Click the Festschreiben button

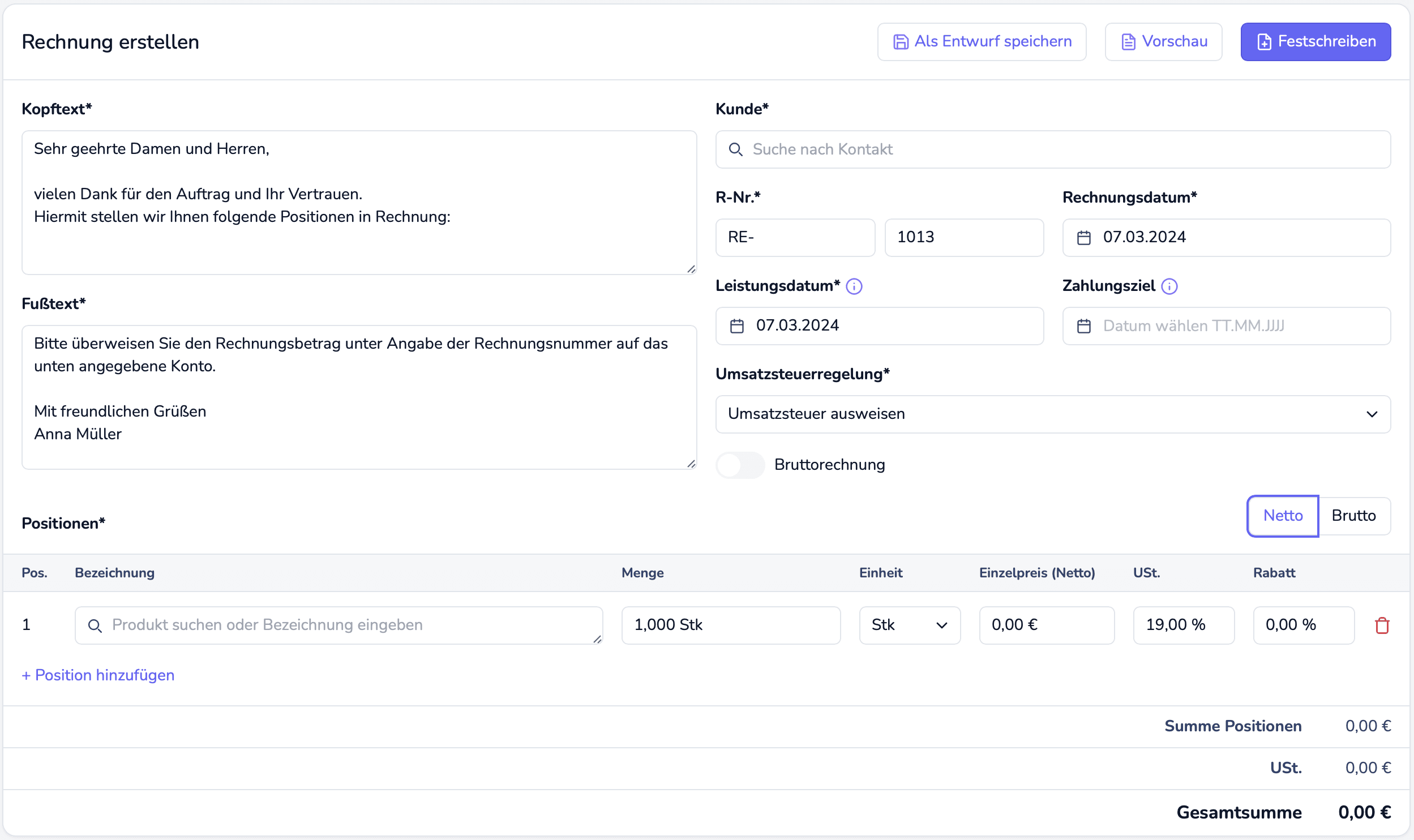tap(1316, 42)
